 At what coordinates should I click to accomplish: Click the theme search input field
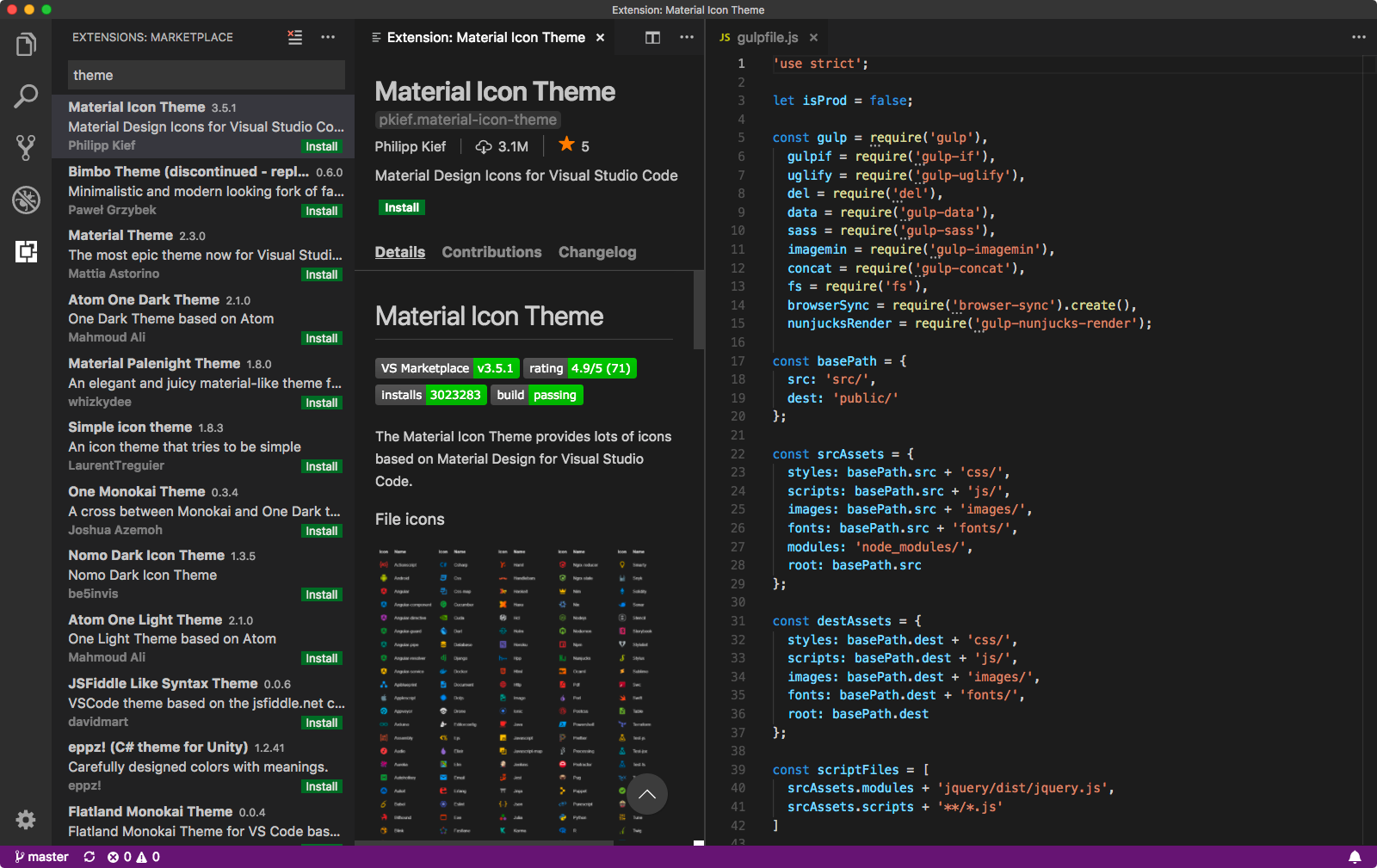pos(205,75)
